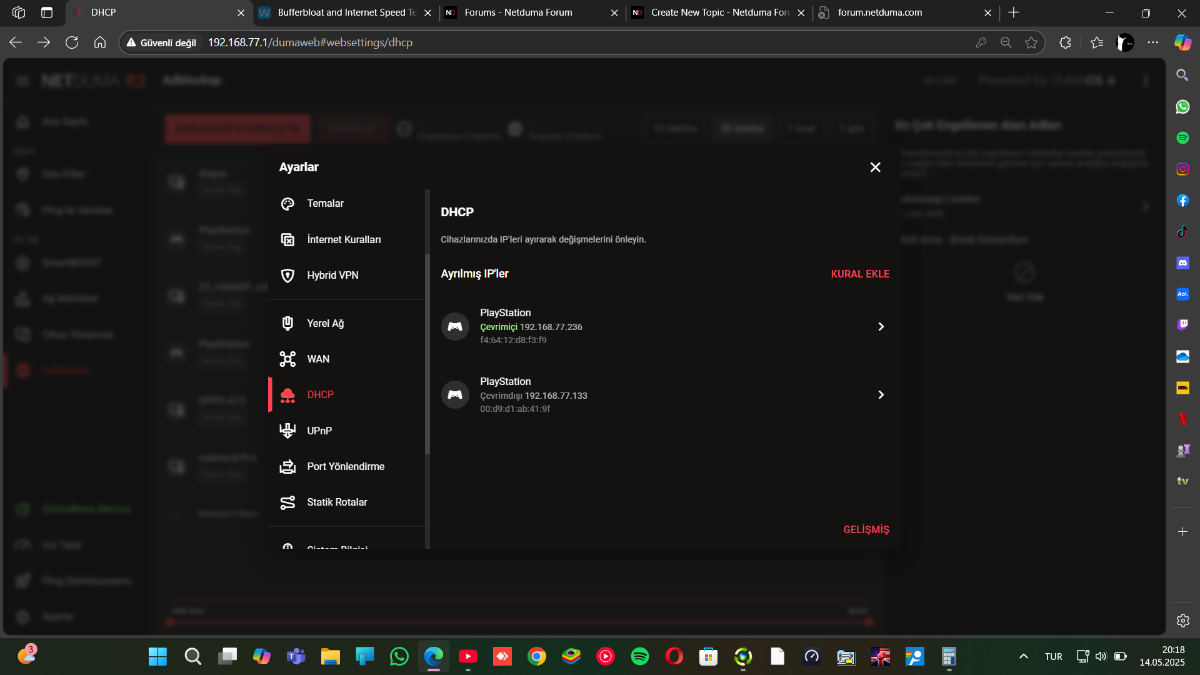Click the GELİŞMİŞ button

[866, 530]
